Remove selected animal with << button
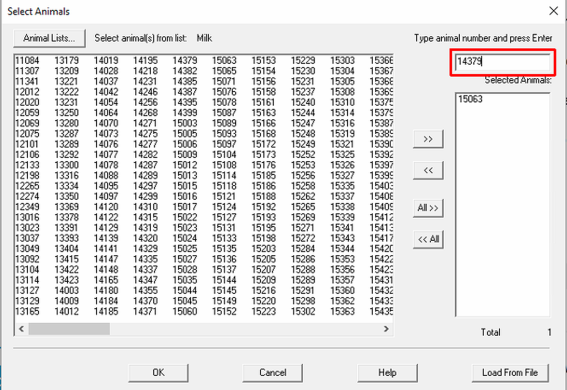 pos(428,170)
